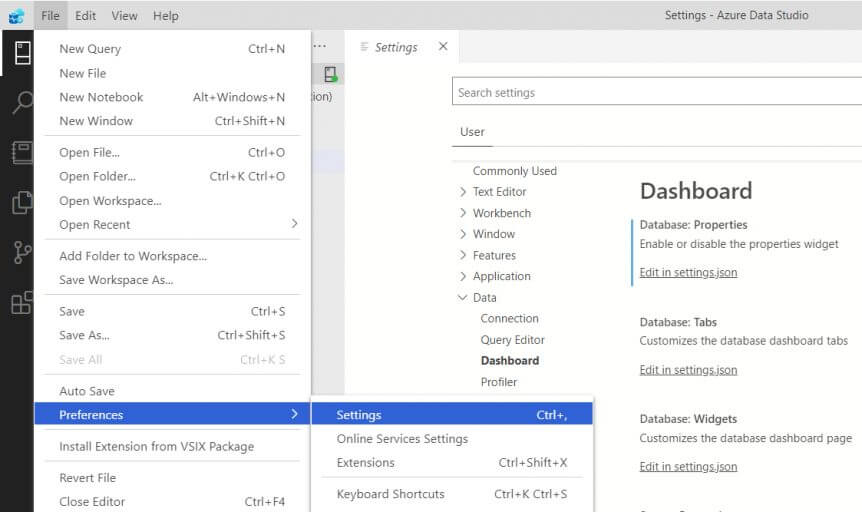Image resolution: width=862 pixels, height=512 pixels.
Task: Edit Database: Widgets in settings.json
Action: [688, 466]
